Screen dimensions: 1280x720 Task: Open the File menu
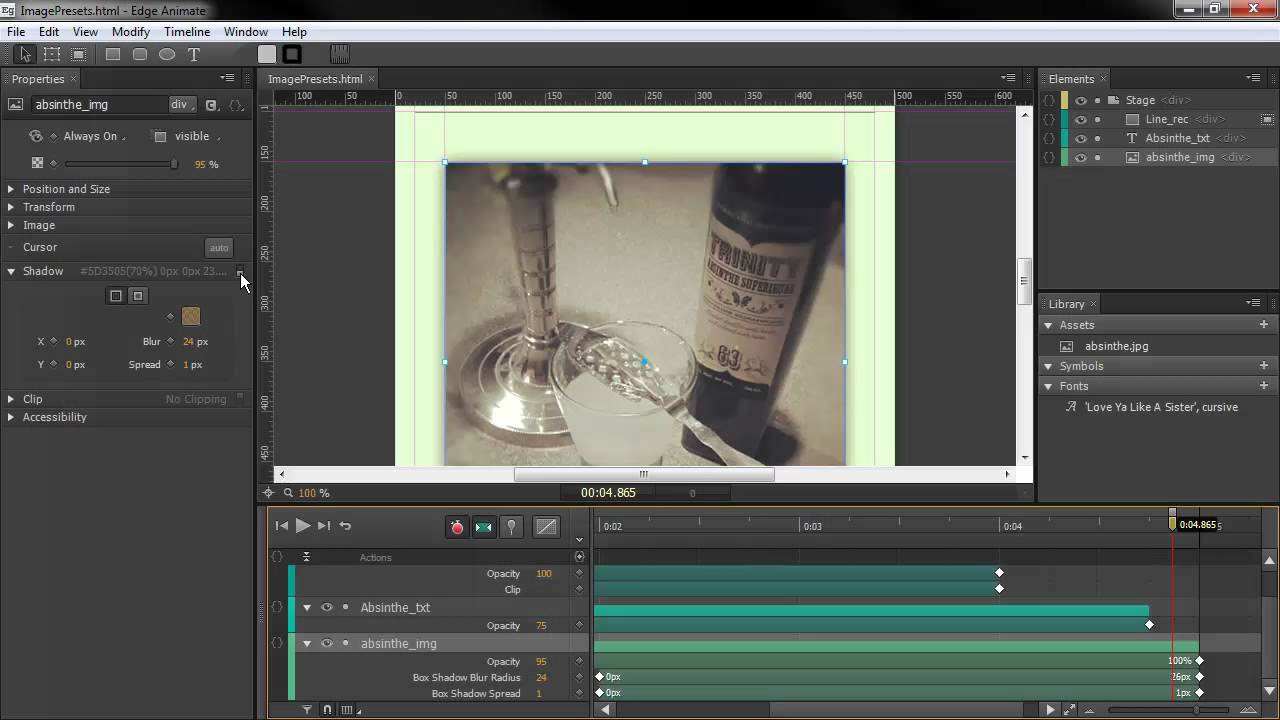16,32
